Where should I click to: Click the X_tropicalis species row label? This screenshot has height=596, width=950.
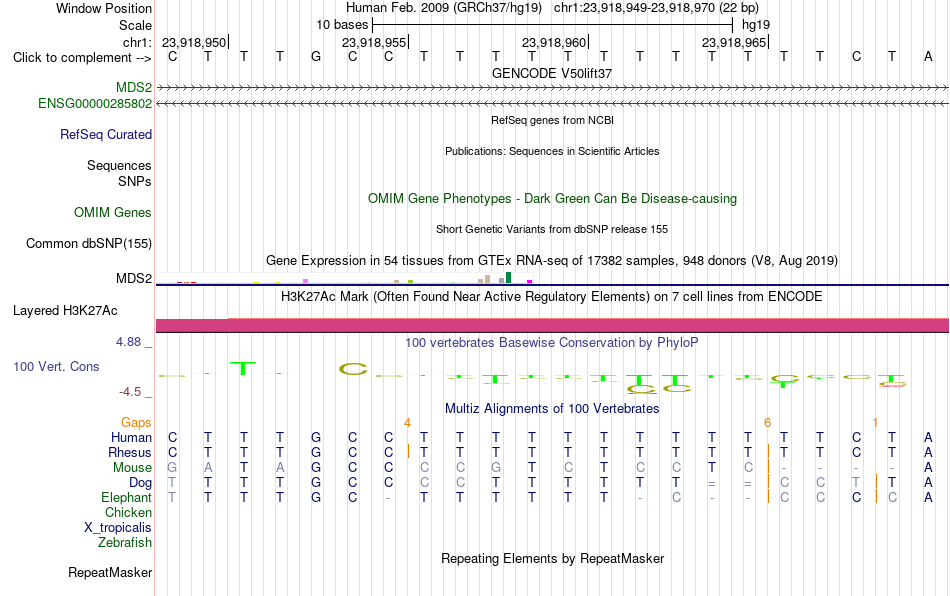tap(118, 528)
